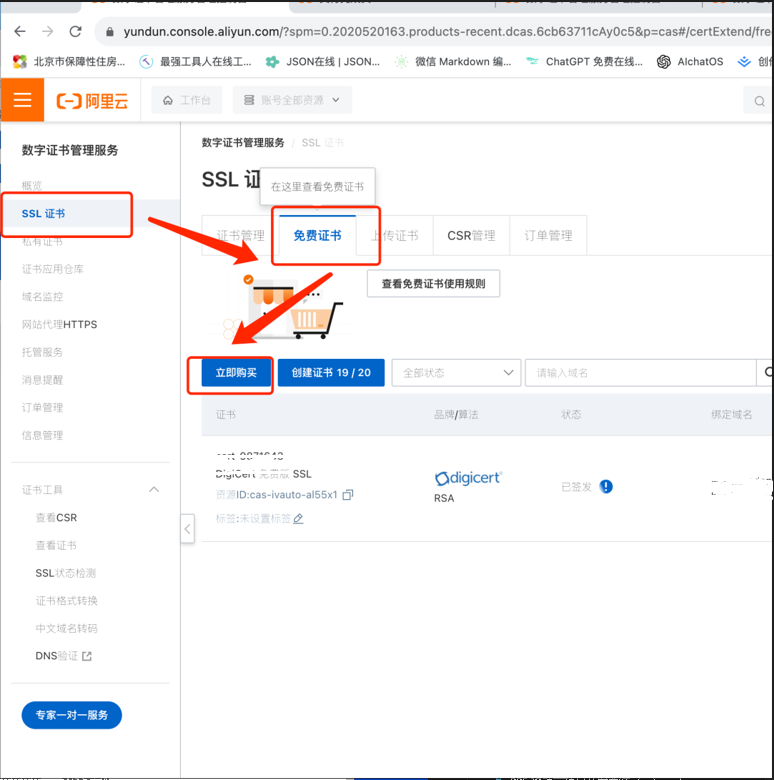Click the 绑定域名 column header
Viewport: 774px width, 780px height.
pyautogui.click(x=731, y=414)
